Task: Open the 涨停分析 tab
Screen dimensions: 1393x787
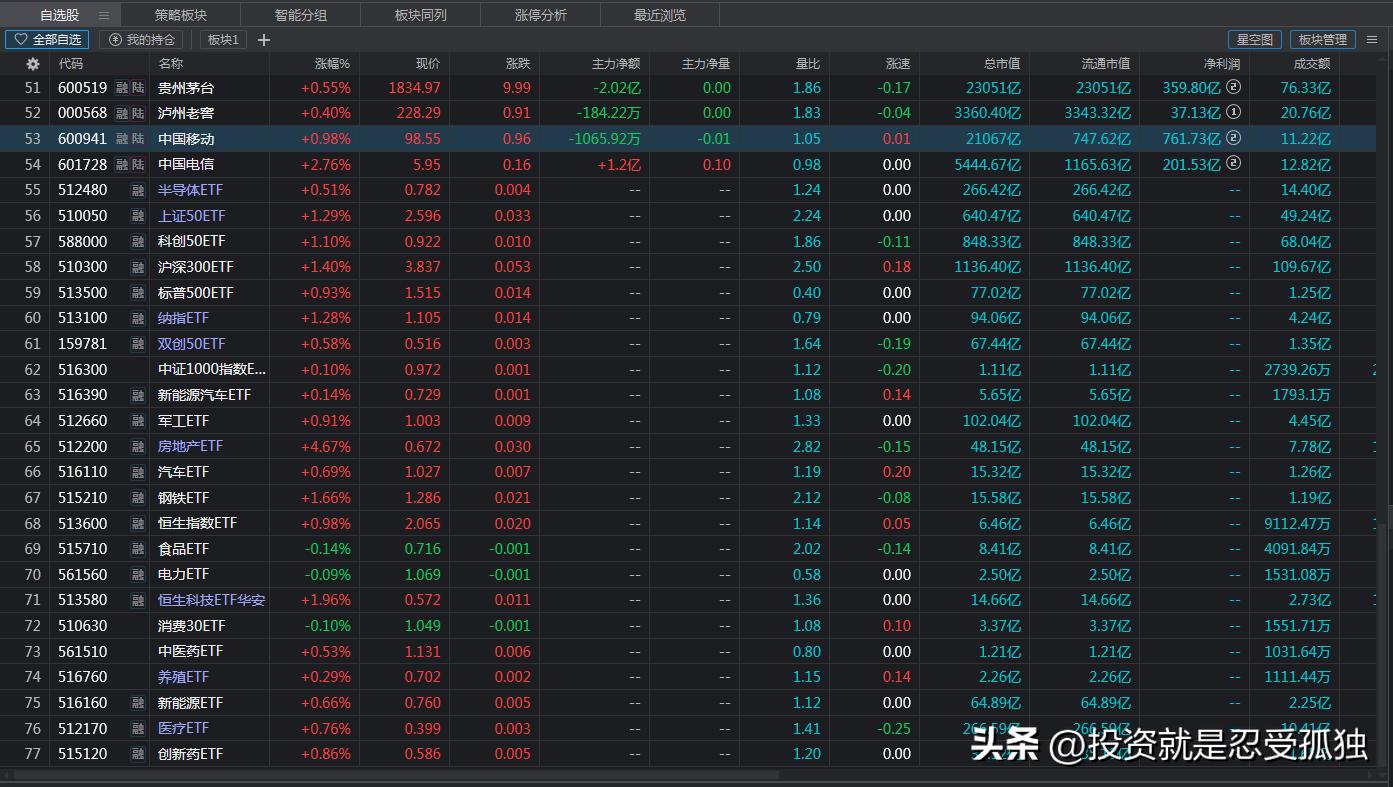Action: (540, 14)
